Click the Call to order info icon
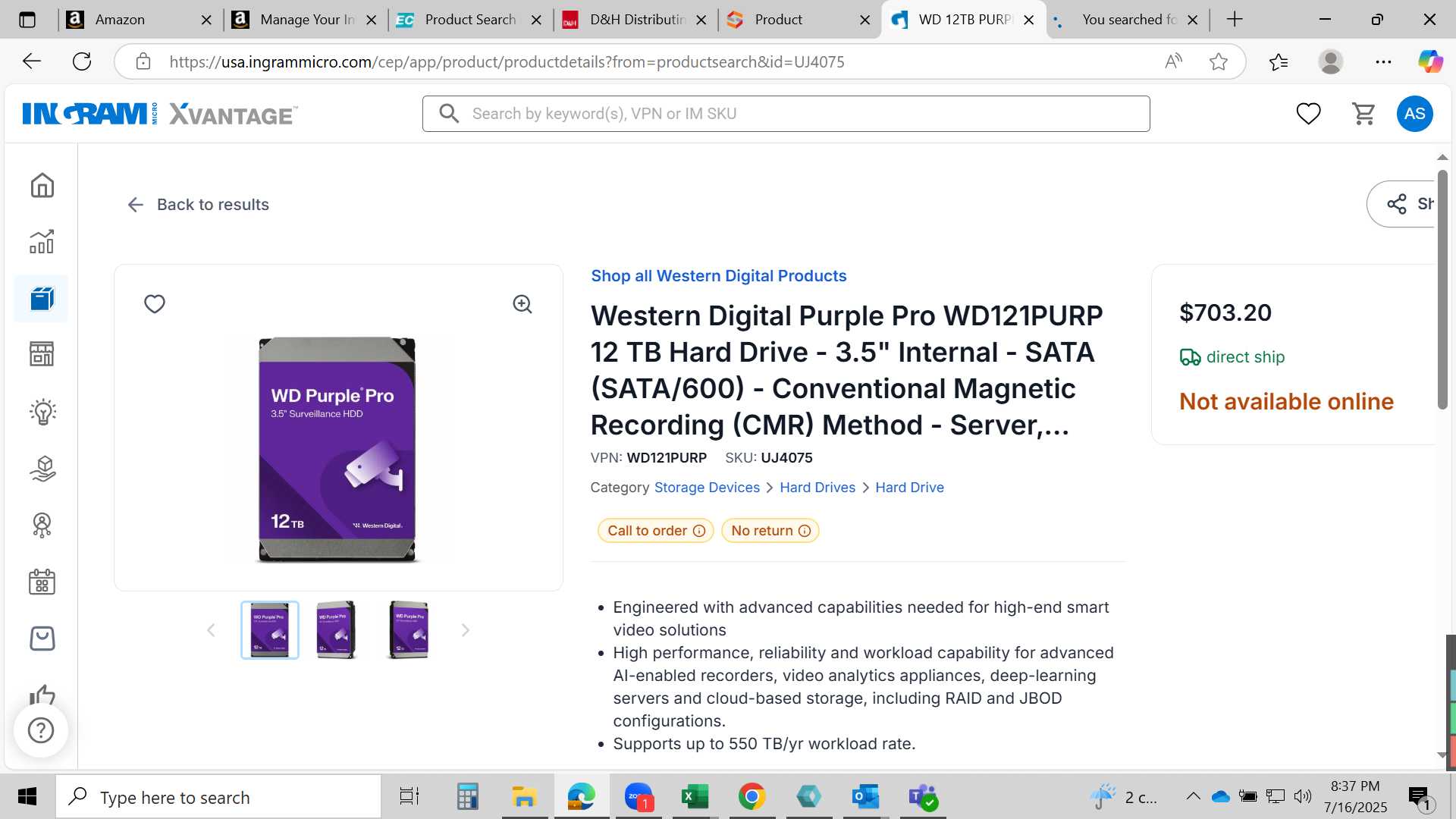Viewport: 1456px width, 819px height. 699,531
